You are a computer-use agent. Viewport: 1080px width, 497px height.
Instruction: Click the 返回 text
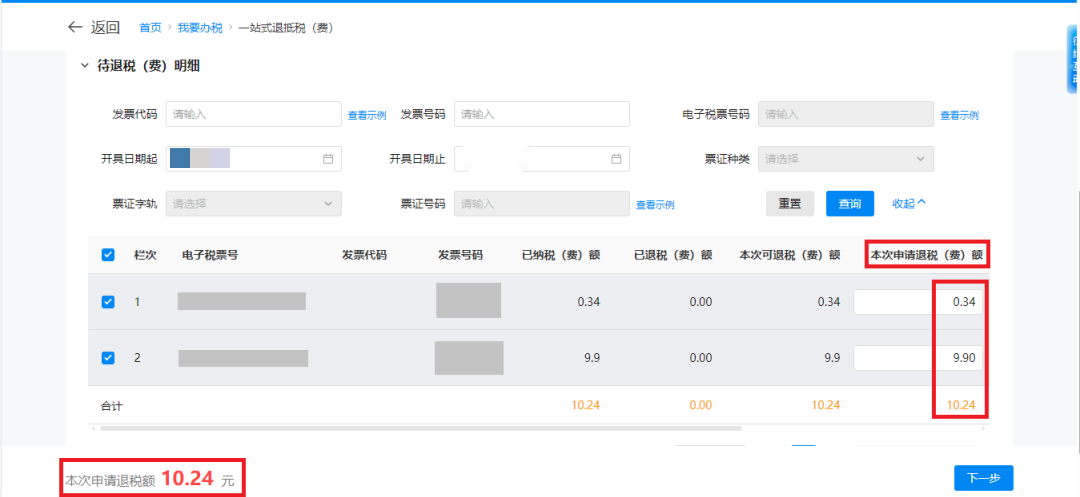tap(105, 28)
